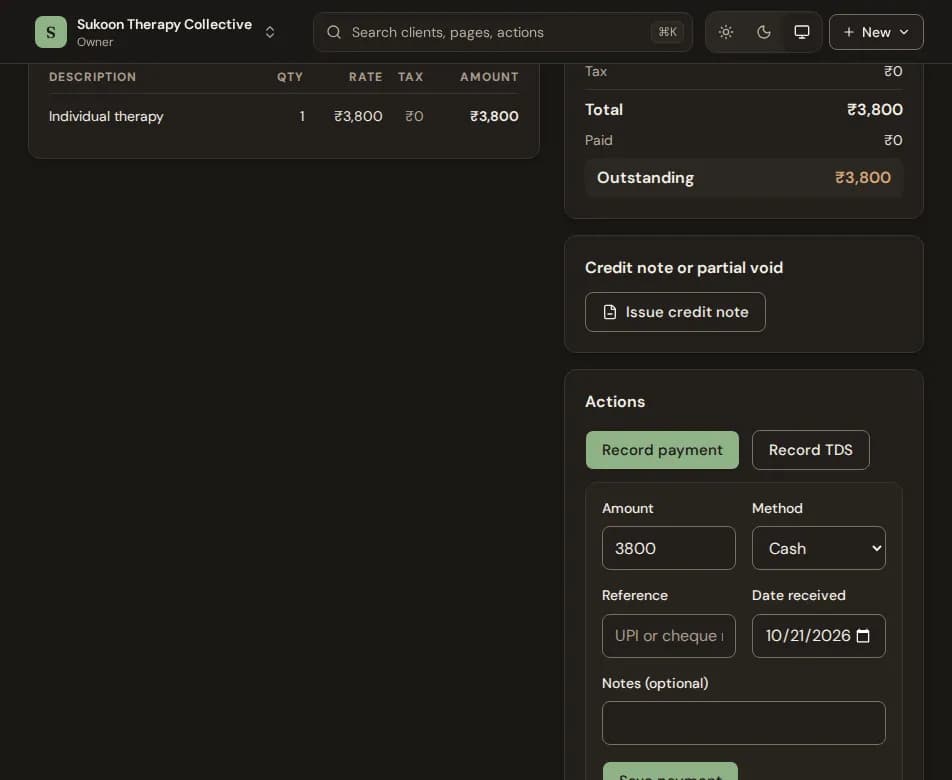Click the AMOUNT column header
Viewport: 952px width, 780px height.
(x=489, y=76)
